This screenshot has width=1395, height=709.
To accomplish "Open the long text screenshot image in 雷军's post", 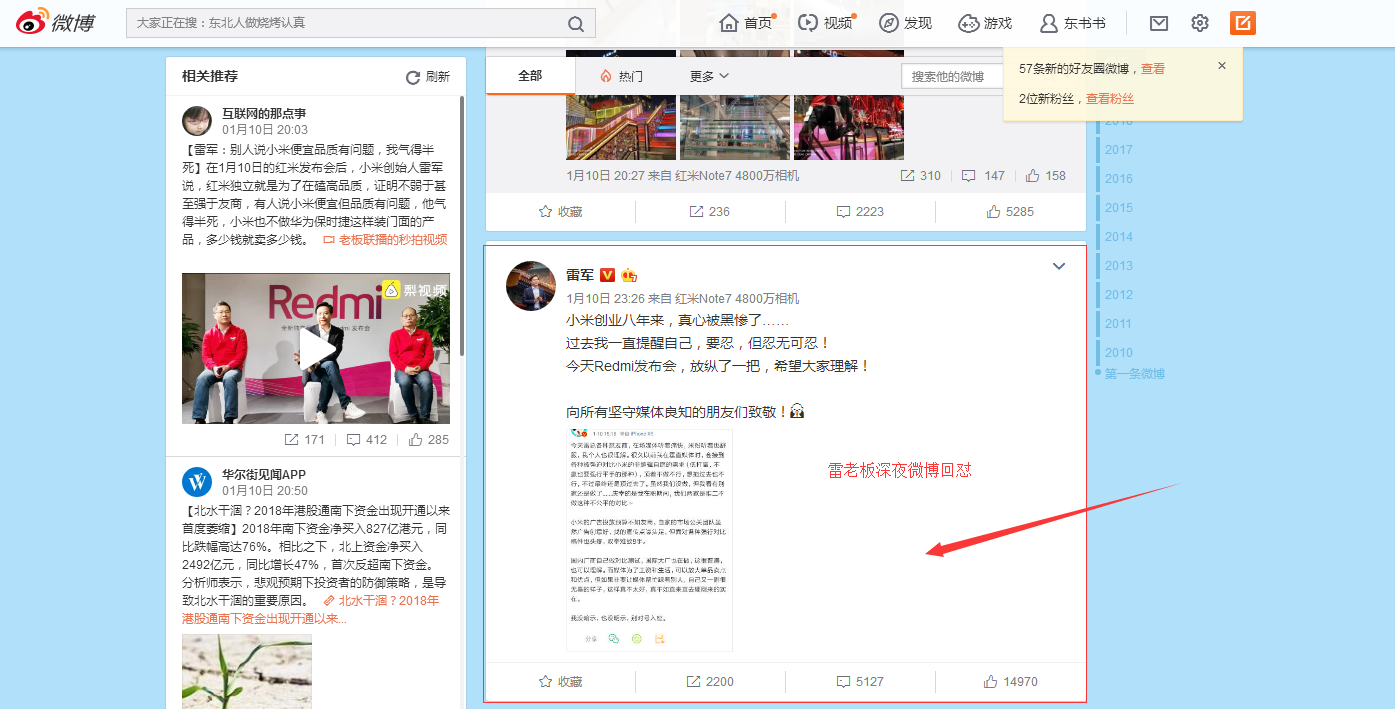I will (649, 538).
